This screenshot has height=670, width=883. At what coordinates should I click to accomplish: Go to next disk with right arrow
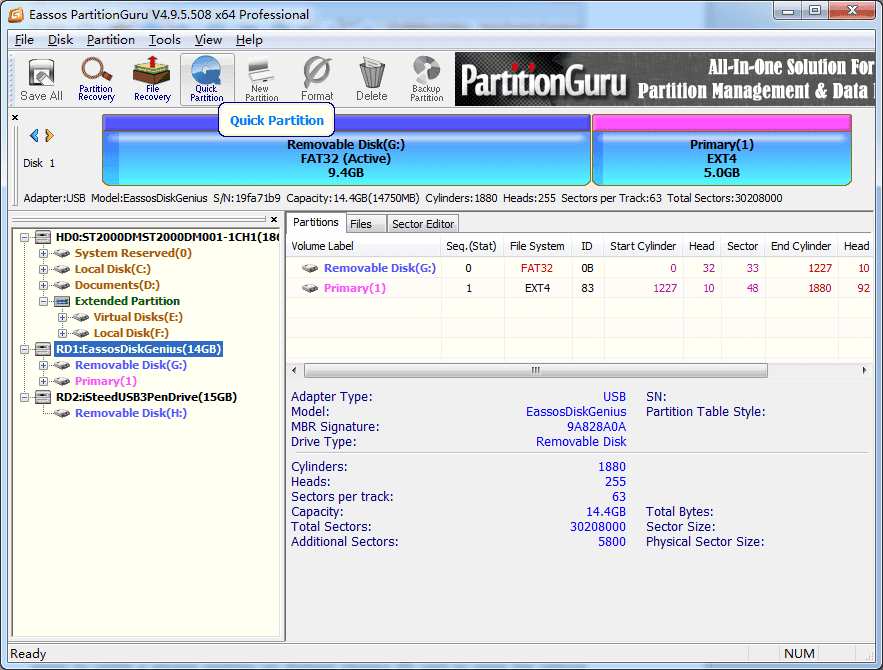tap(49, 135)
